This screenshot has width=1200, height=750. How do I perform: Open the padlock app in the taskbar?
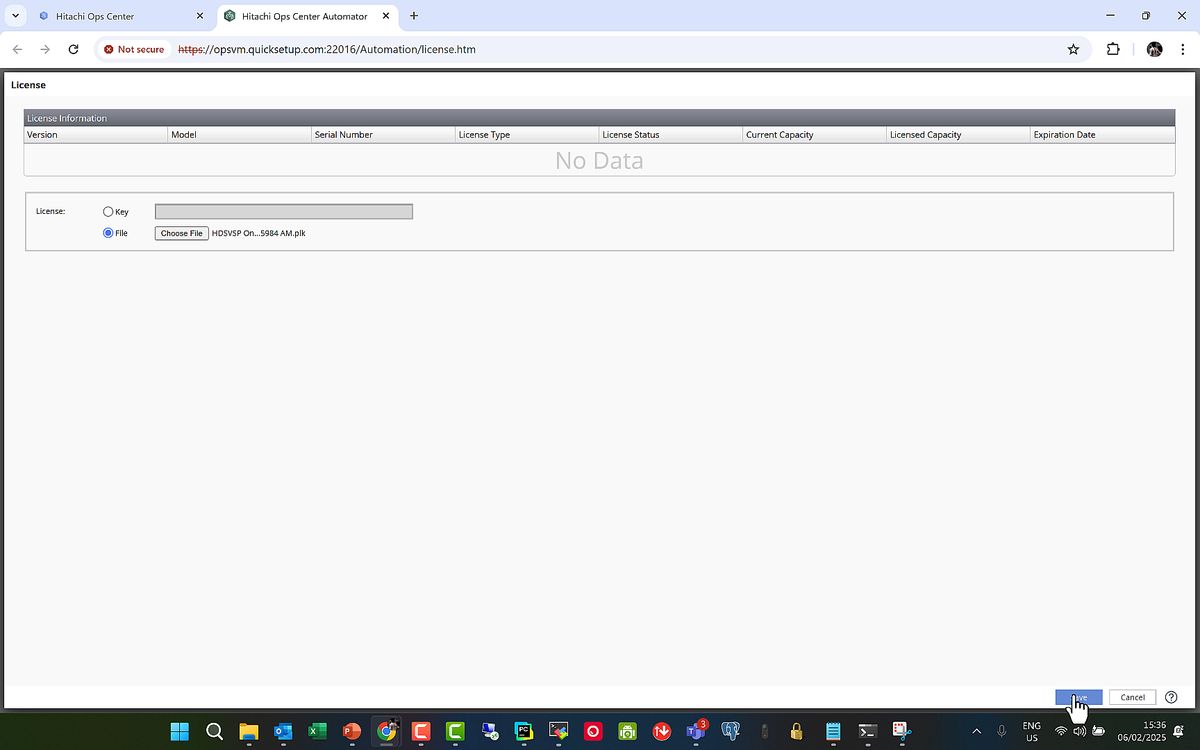[796, 731]
